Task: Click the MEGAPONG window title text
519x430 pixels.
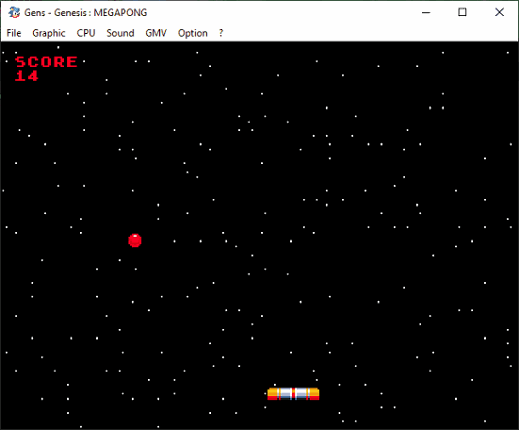Action: [x=120, y=13]
